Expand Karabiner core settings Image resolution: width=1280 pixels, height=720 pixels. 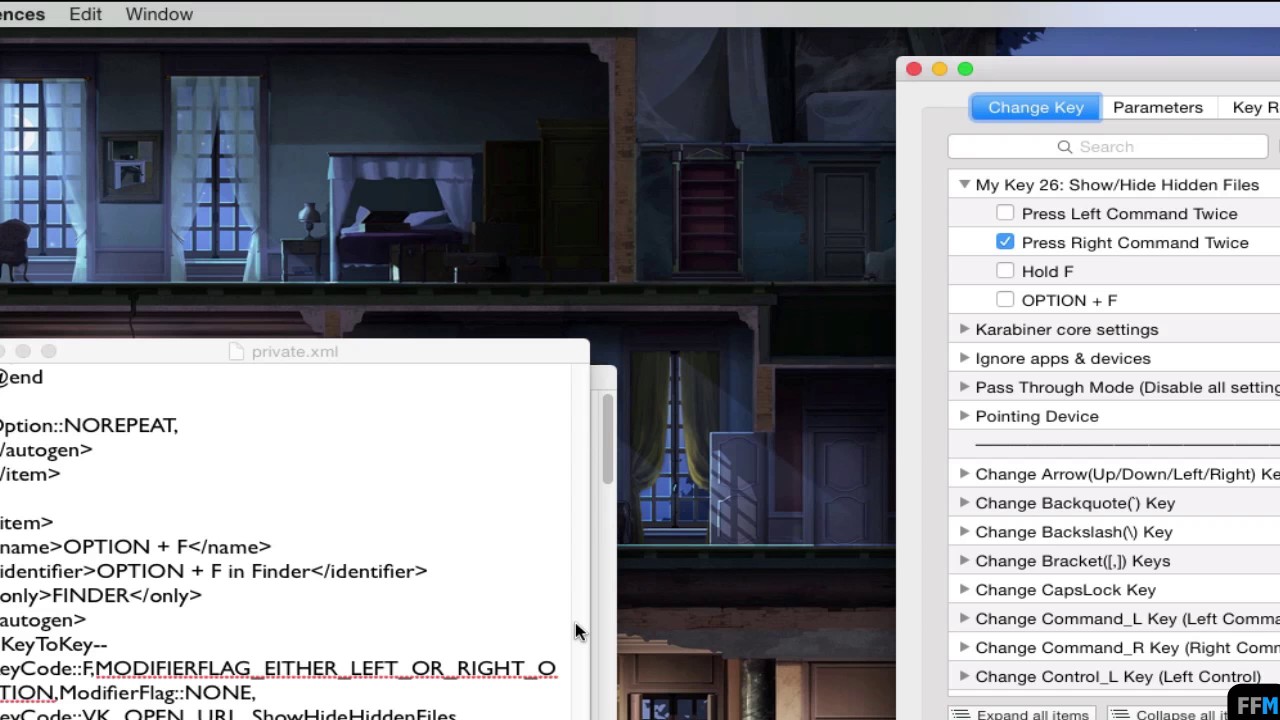tap(964, 329)
